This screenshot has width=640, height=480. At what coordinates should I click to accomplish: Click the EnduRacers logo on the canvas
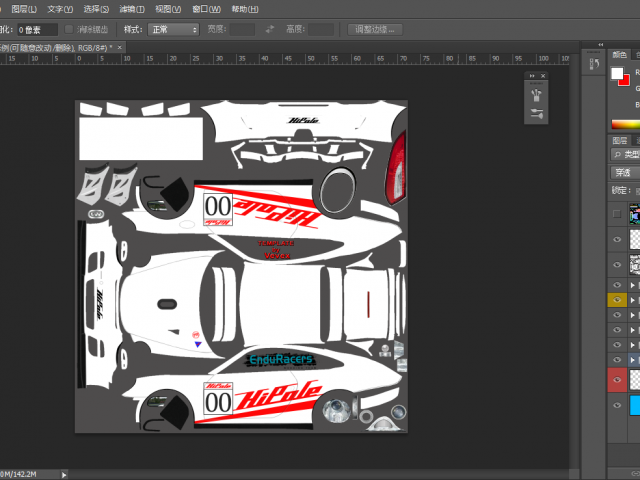coord(280,360)
